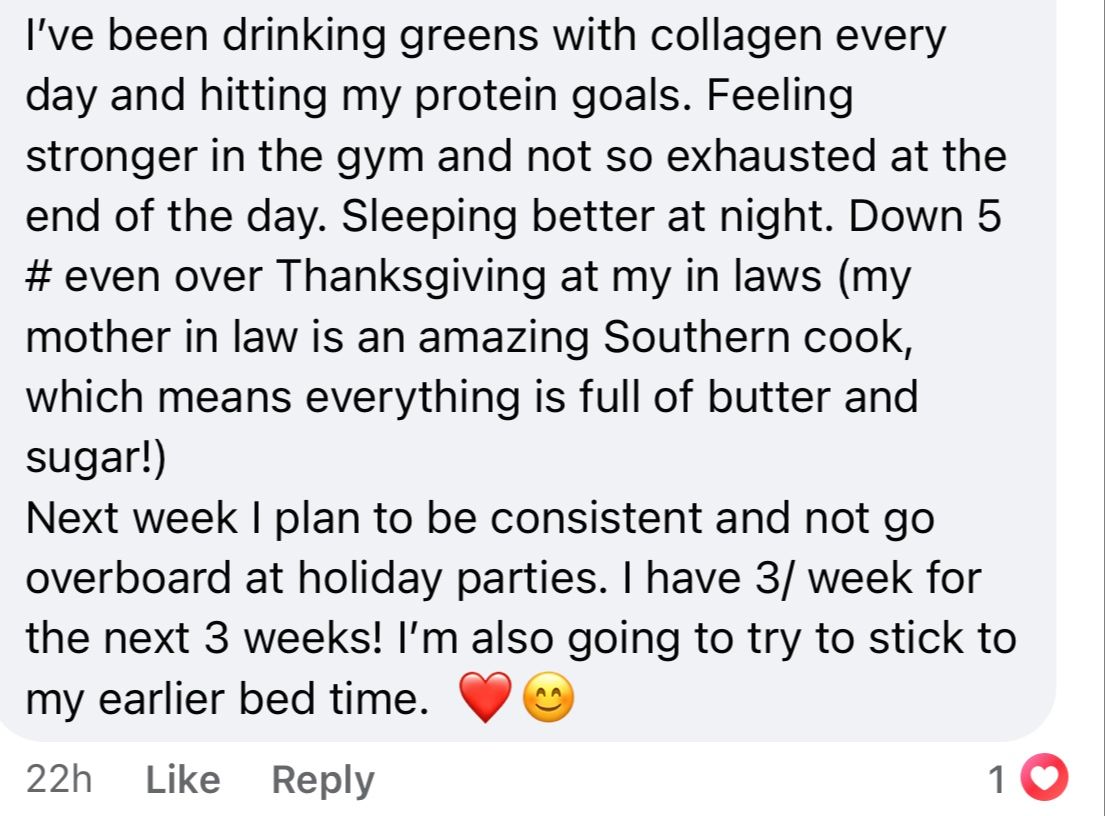
Task: Click the word 'collagen' in first line
Action: point(736,36)
